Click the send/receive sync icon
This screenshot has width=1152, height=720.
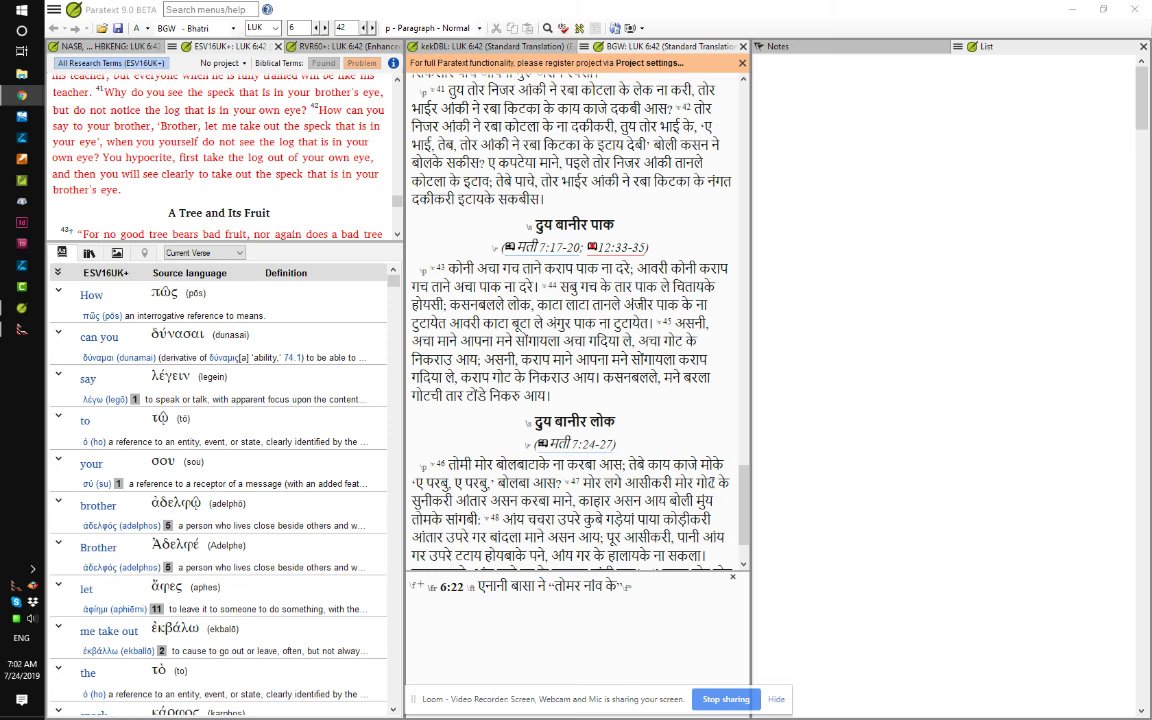pyautogui.click(x=614, y=29)
